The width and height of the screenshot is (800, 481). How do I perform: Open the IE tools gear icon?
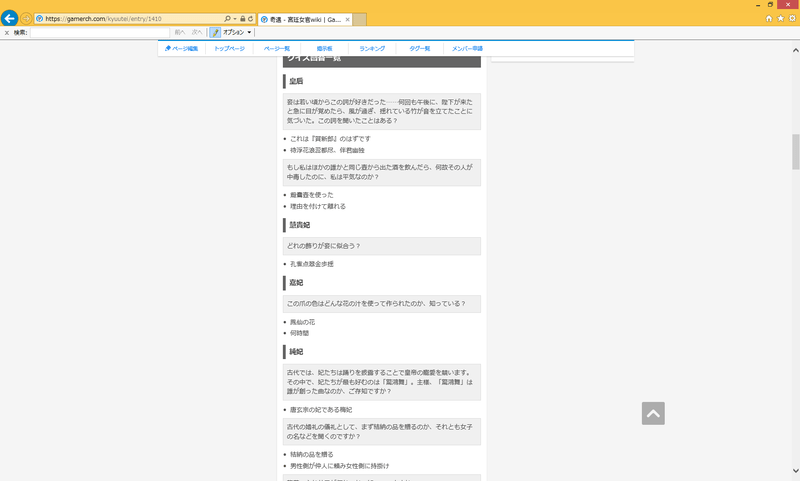(x=791, y=18)
